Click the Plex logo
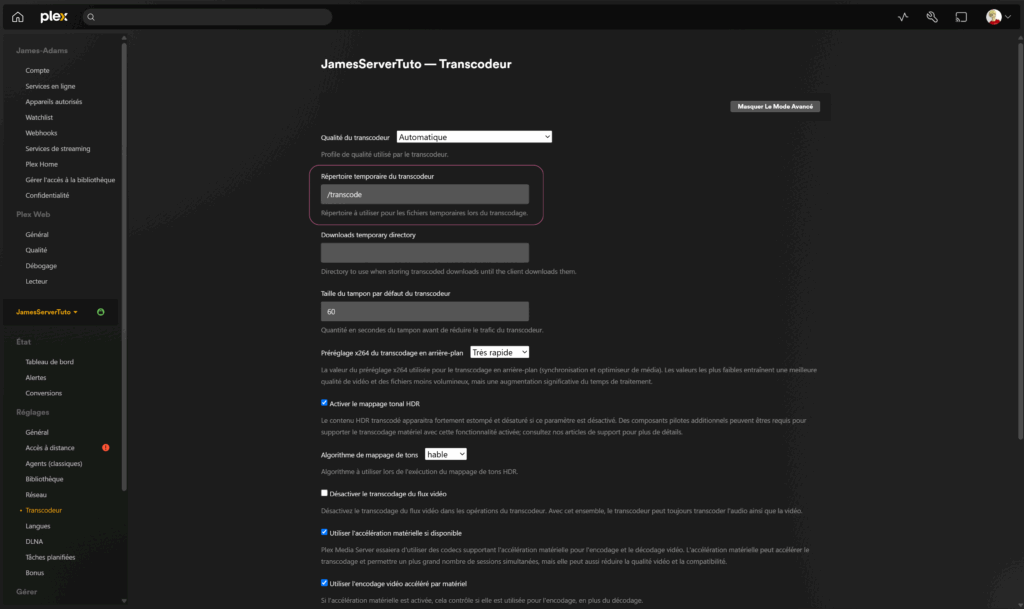1024x609 pixels. [x=54, y=17]
